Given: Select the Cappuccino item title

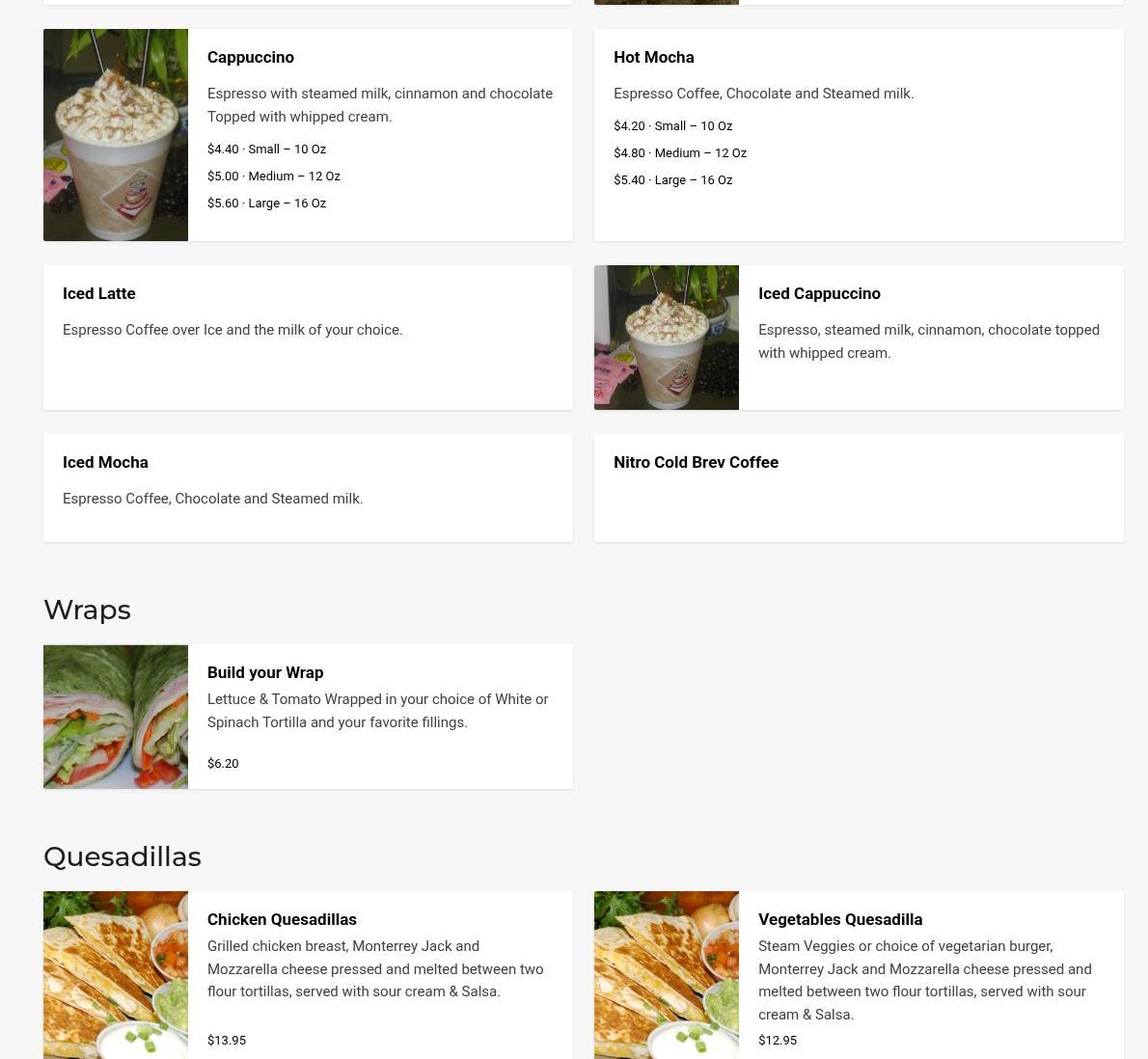Looking at the screenshot, I should coord(251,57).
